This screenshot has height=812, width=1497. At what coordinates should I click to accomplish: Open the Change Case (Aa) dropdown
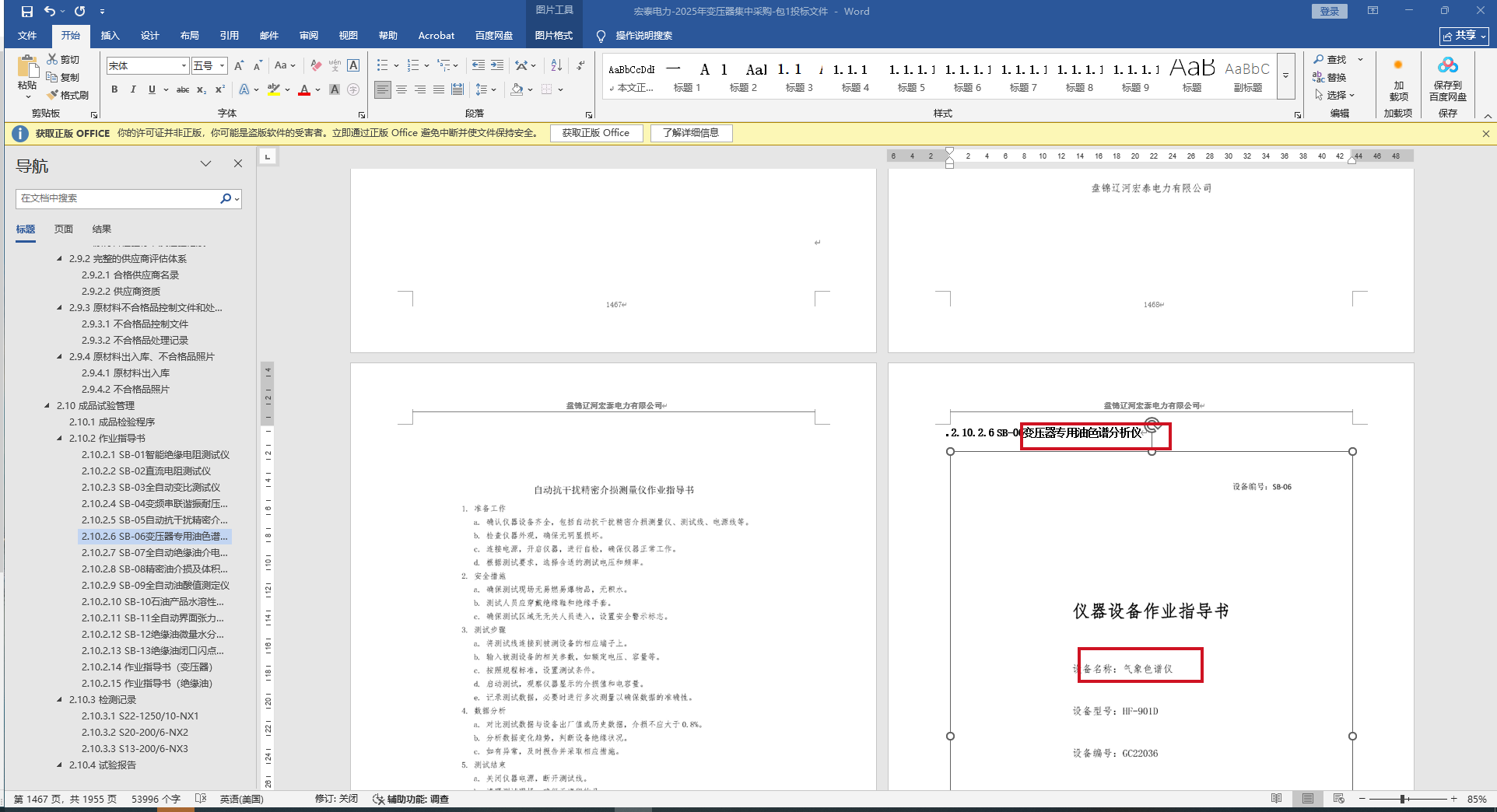click(x=285, y=65)
